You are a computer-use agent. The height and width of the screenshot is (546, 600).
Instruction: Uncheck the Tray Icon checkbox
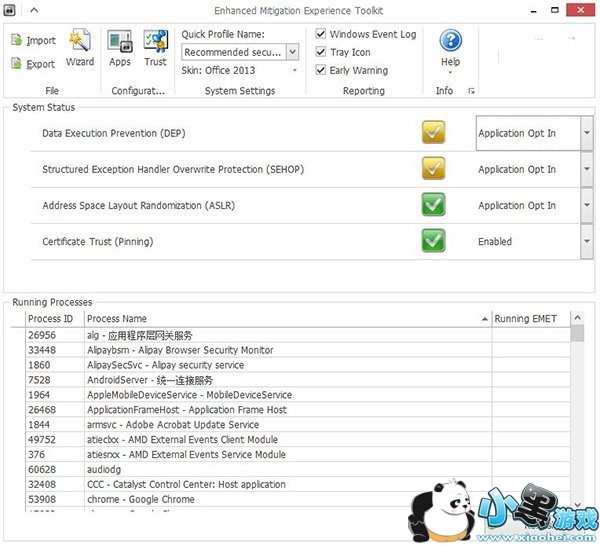[x=321, y=52]
